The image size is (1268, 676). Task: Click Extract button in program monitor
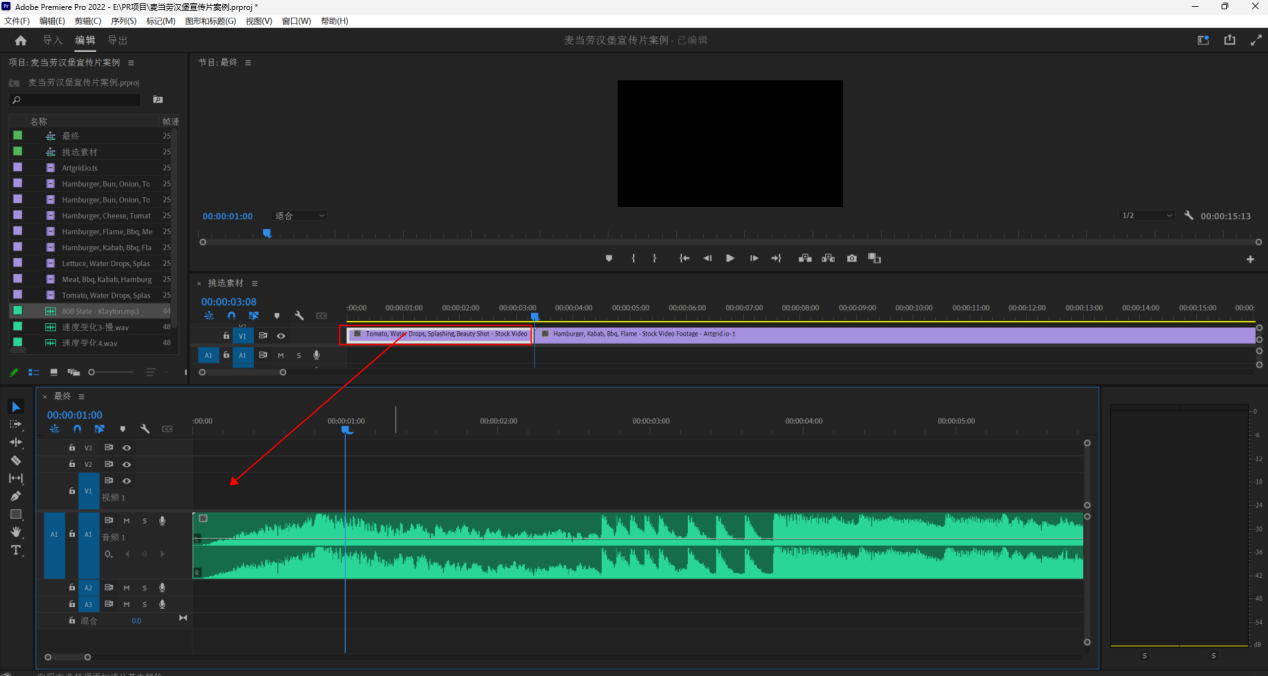pyautogui.click(x=828, y=258)
